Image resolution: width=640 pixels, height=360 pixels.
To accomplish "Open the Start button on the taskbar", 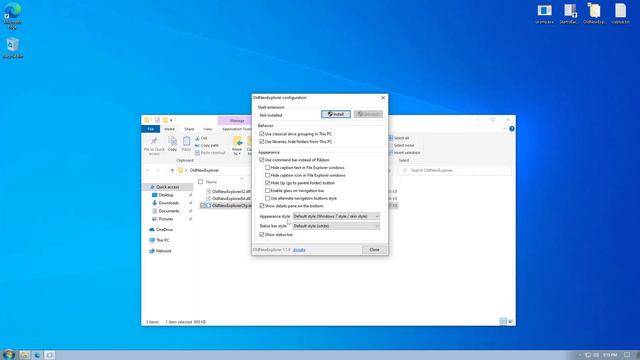I will click(x=9, y=355).
